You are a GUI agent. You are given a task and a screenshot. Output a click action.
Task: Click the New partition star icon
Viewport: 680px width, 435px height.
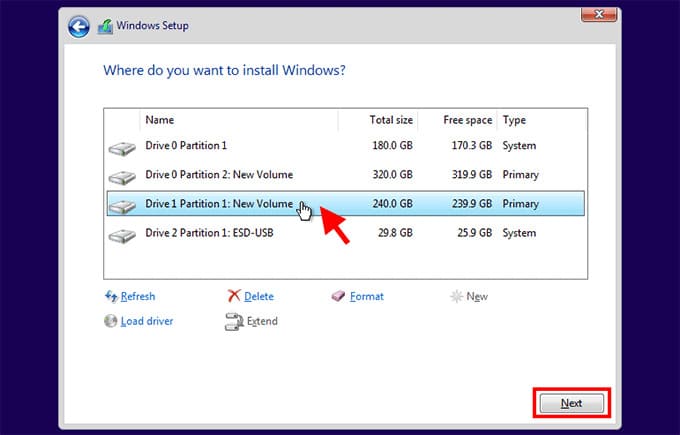pyautogui.click(x=457, y=297)
